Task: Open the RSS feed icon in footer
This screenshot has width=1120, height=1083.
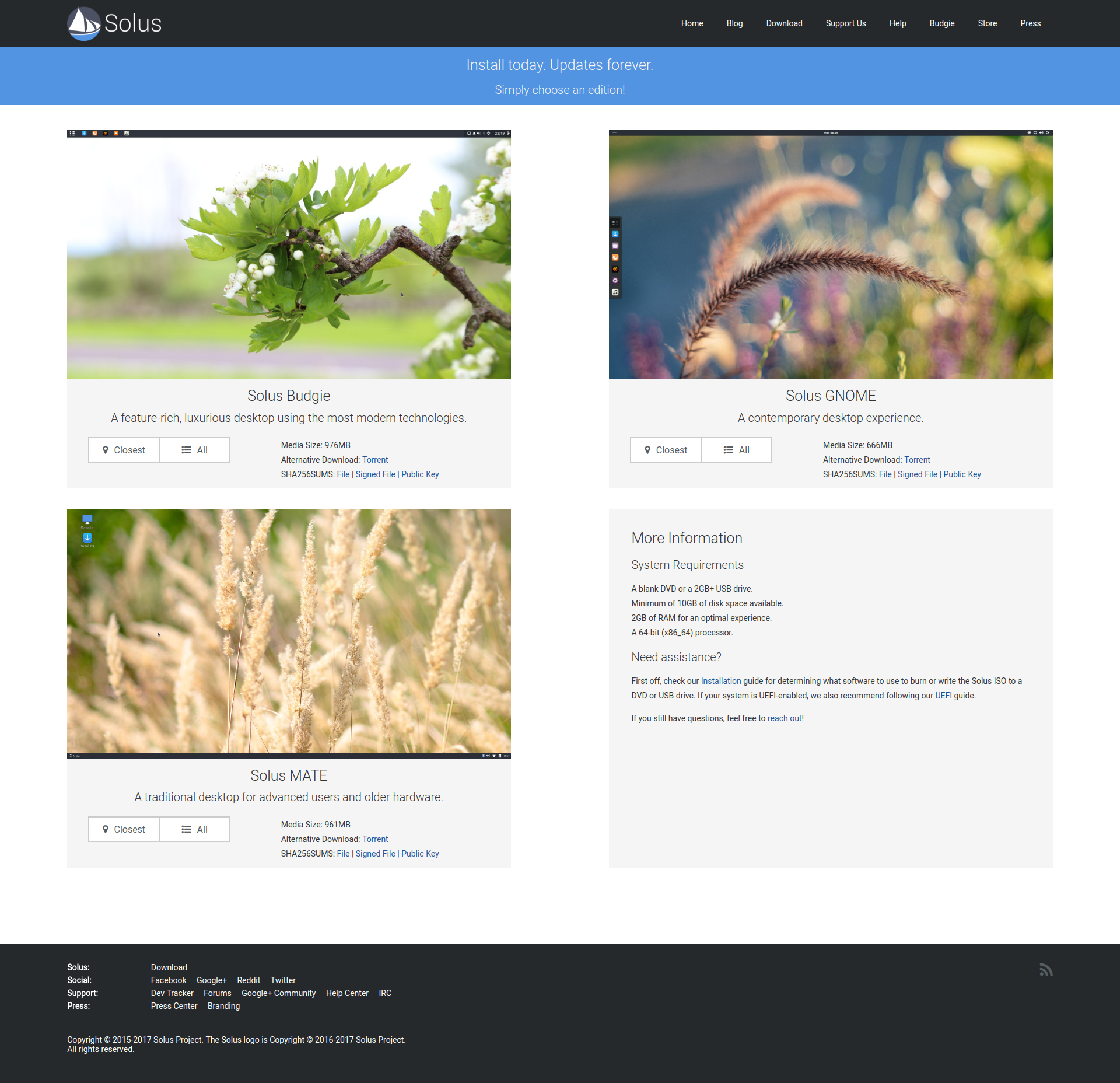Action: pos(1046,970)
